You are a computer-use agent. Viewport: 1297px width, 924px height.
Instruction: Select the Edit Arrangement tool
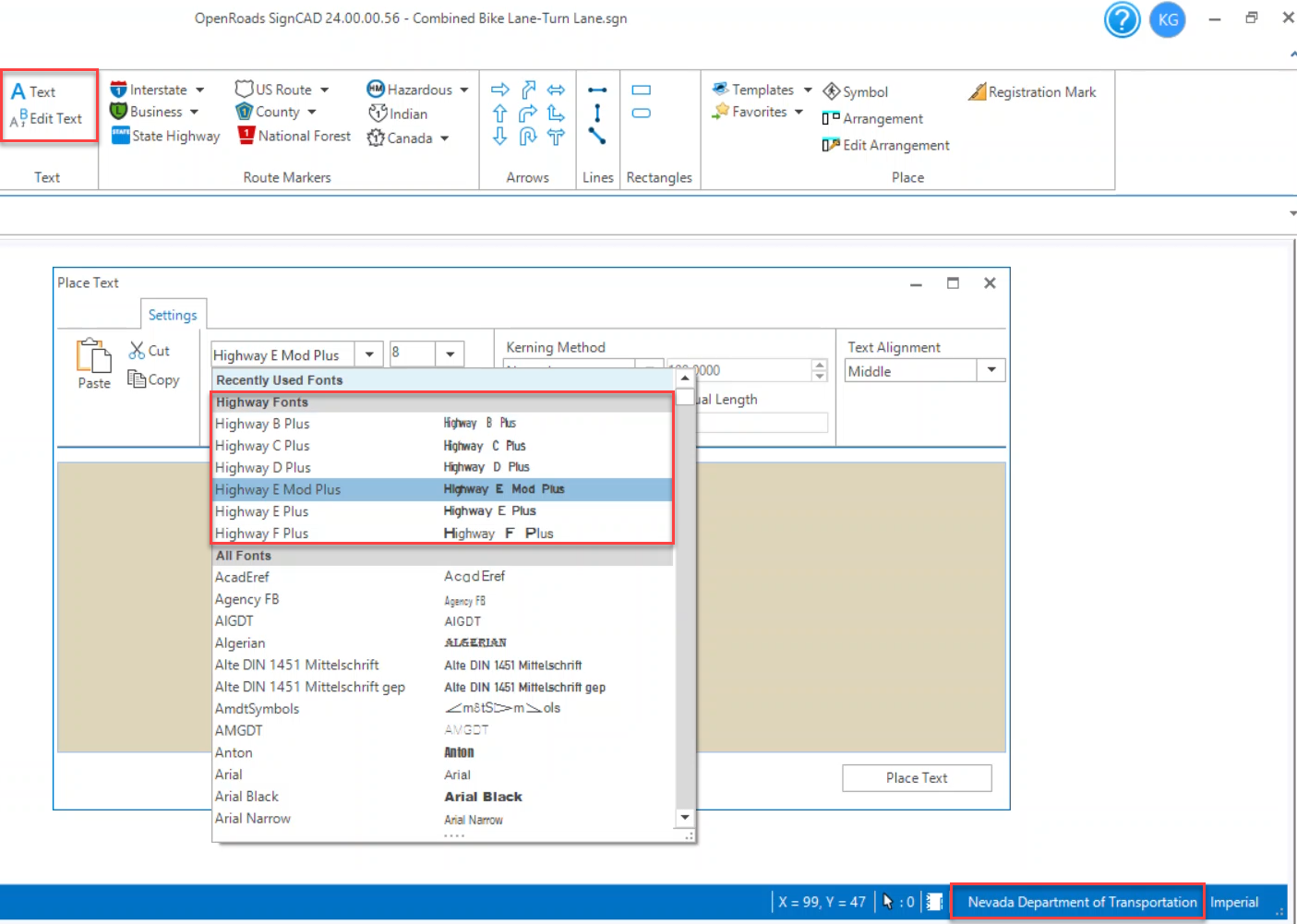[885, 145]
